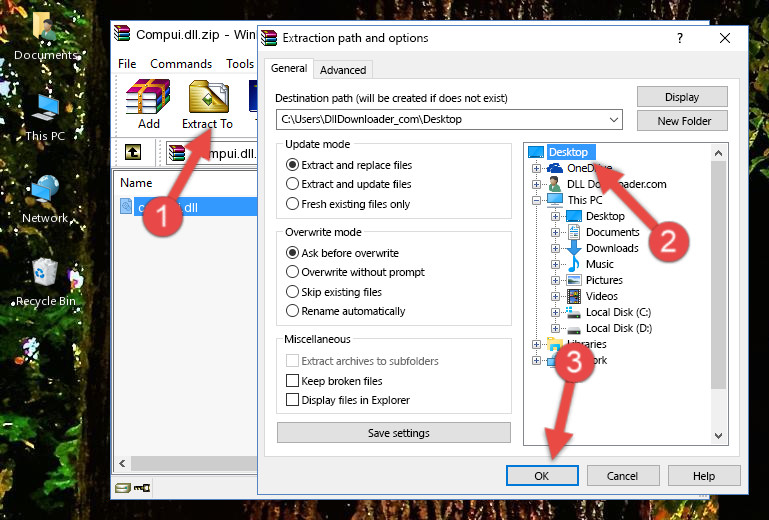The height and width of the screenshot is (520, 769).
Task: Click the OK button
Action: click(x=542, y=476)
